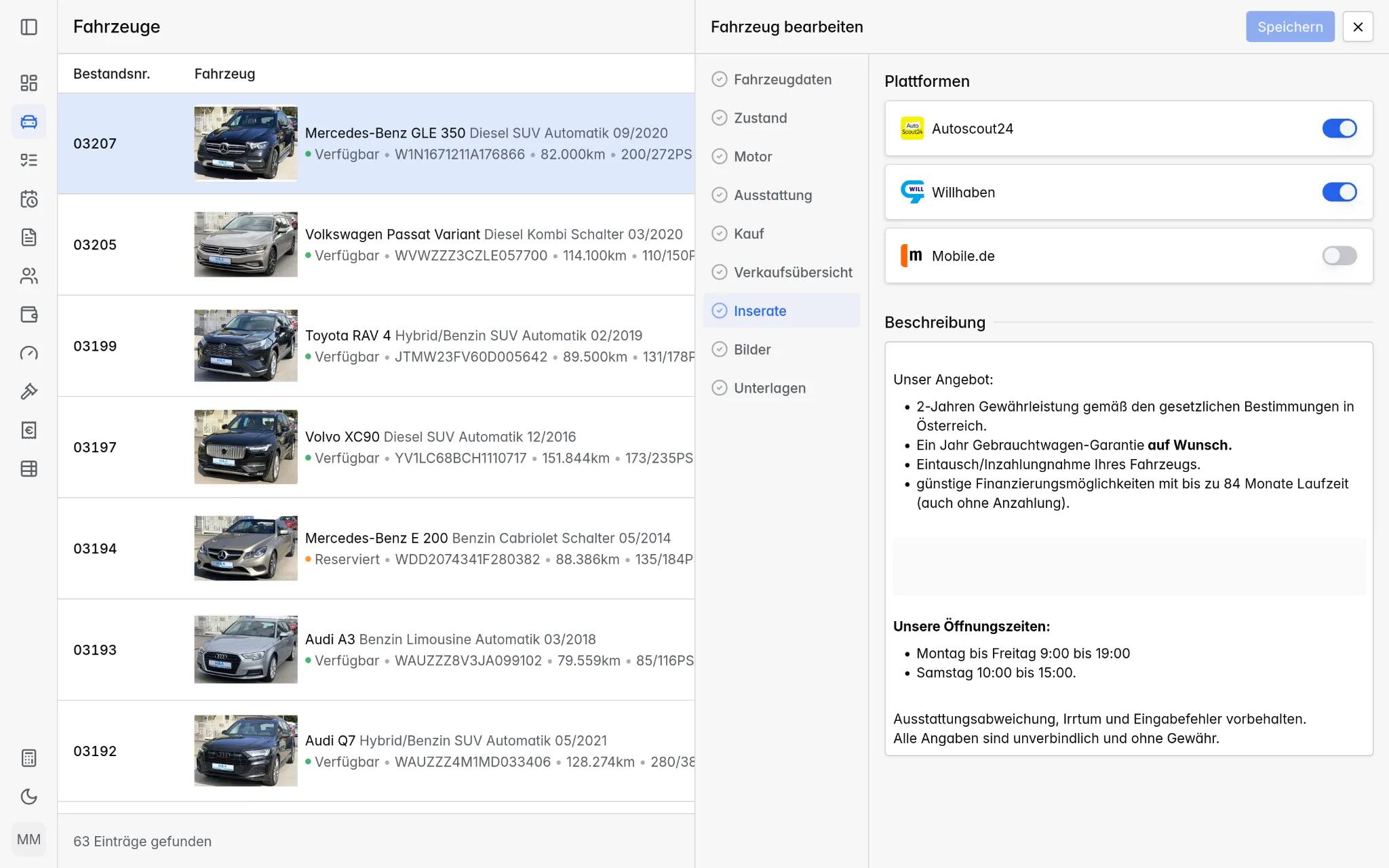The image size is (1389, 868).
Task: Open the Fahrzeugdaten section
Action: point(781,79)
